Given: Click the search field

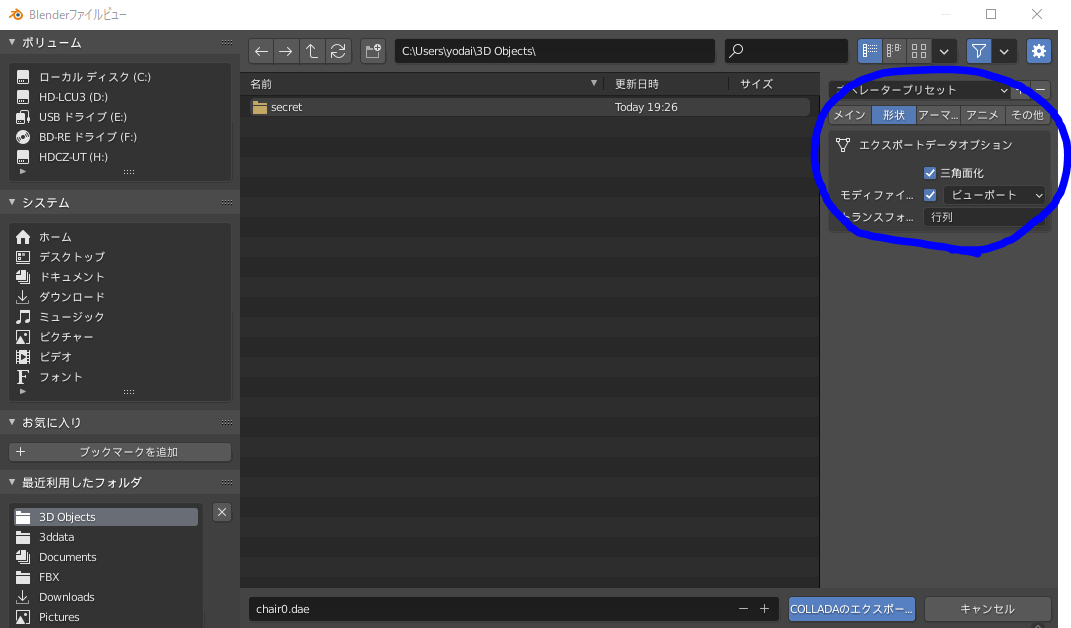Looking at the screenshot, I should point(786,51).
